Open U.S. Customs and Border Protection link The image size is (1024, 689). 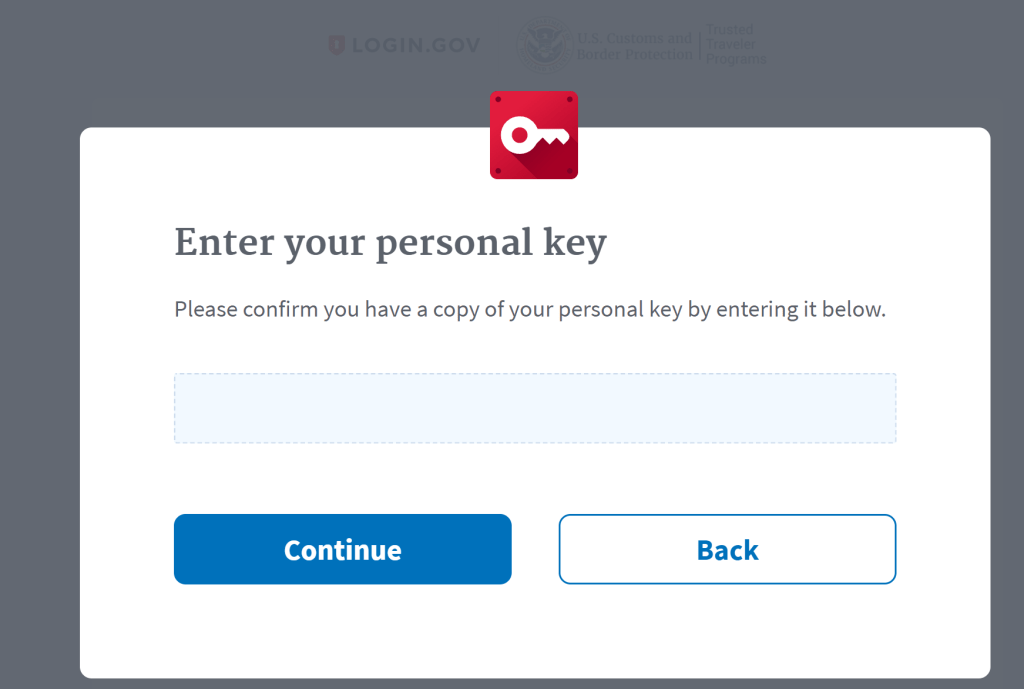tap(634, 46)
